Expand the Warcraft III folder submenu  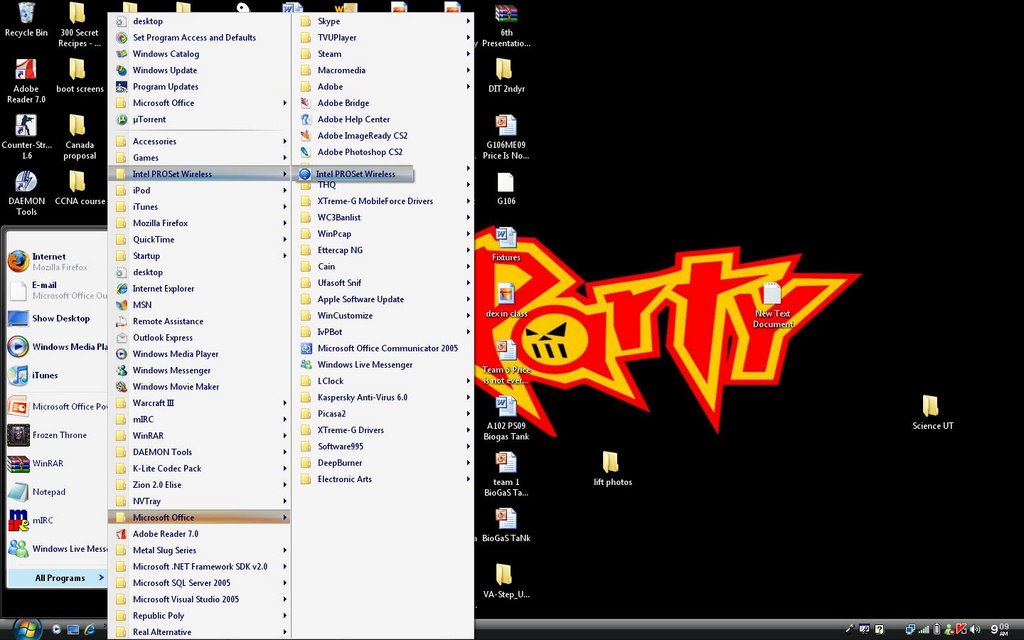click(x=199, y=403)
